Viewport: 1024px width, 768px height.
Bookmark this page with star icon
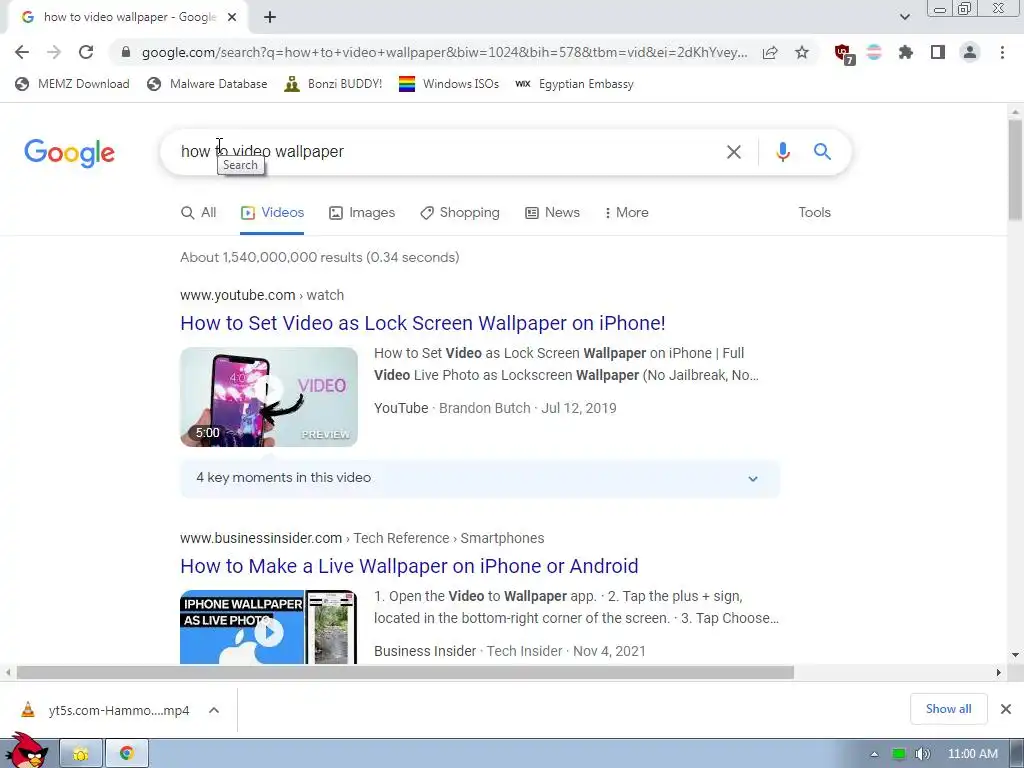pos(802,52)
